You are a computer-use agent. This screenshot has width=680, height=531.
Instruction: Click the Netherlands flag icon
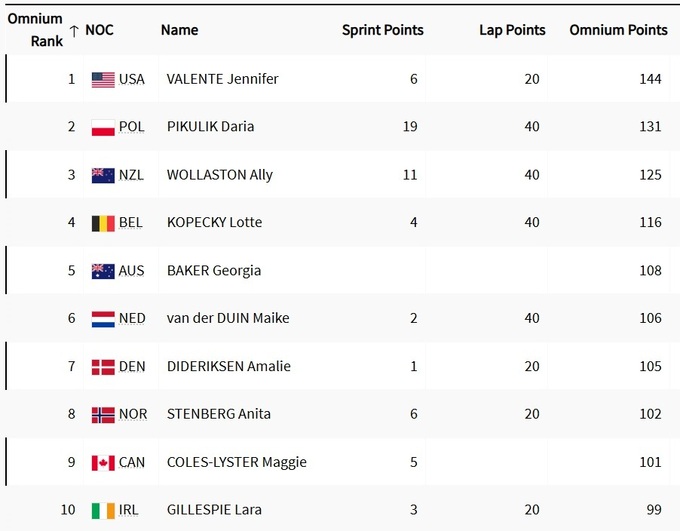point(103,319)
